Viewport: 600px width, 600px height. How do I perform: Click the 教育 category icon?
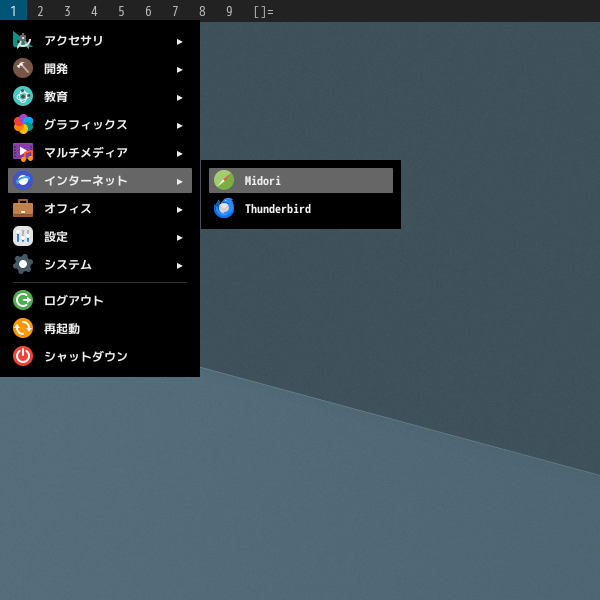tap(23, 96)
